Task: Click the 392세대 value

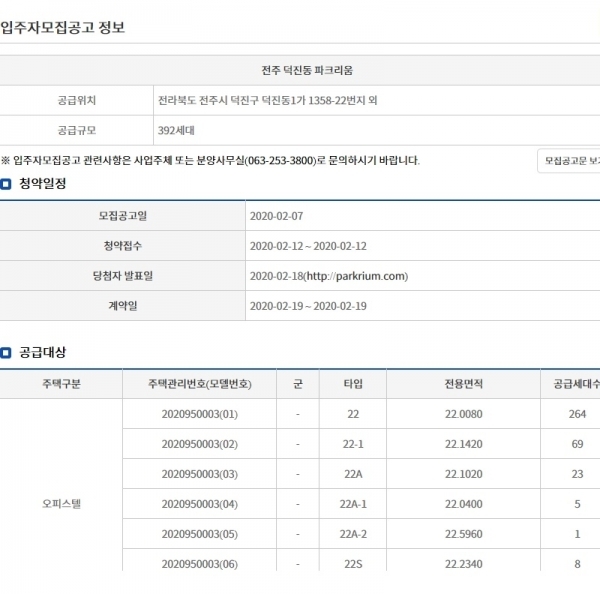Action: [x=176, y=131]
